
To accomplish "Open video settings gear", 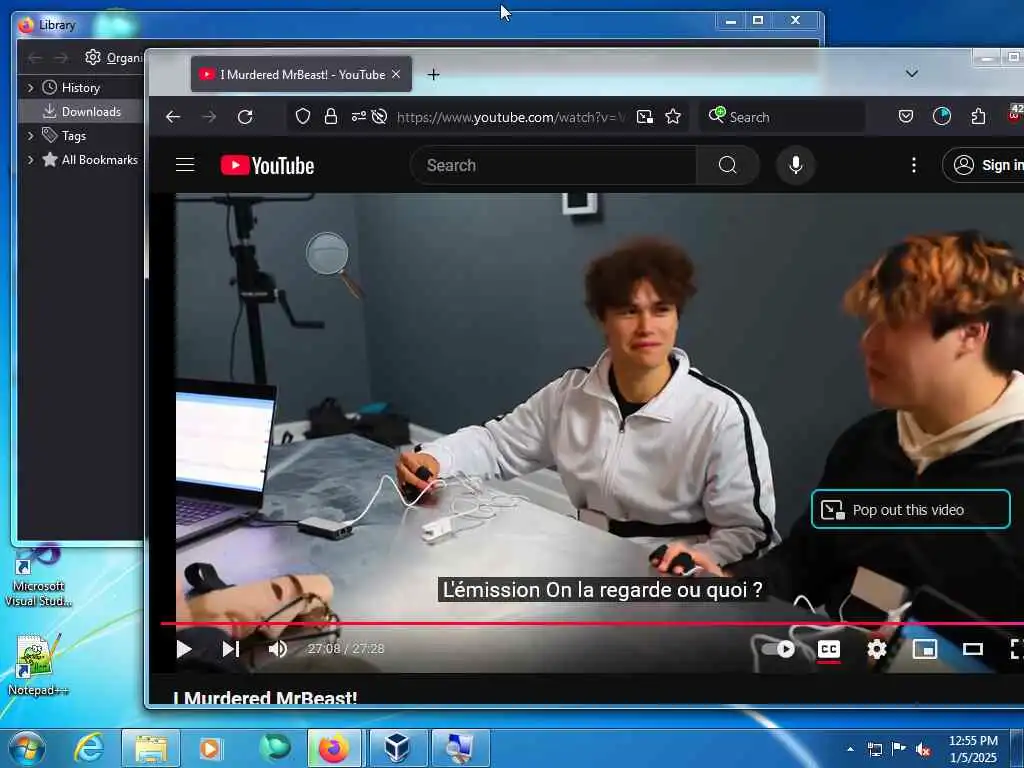I will pyautogui.click(x=876, y=649).
